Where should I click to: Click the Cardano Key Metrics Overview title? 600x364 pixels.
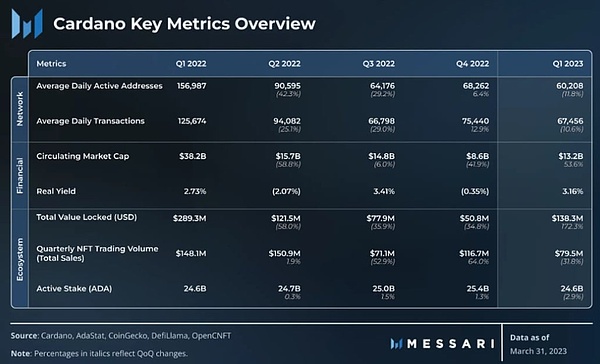click(184, 24)
